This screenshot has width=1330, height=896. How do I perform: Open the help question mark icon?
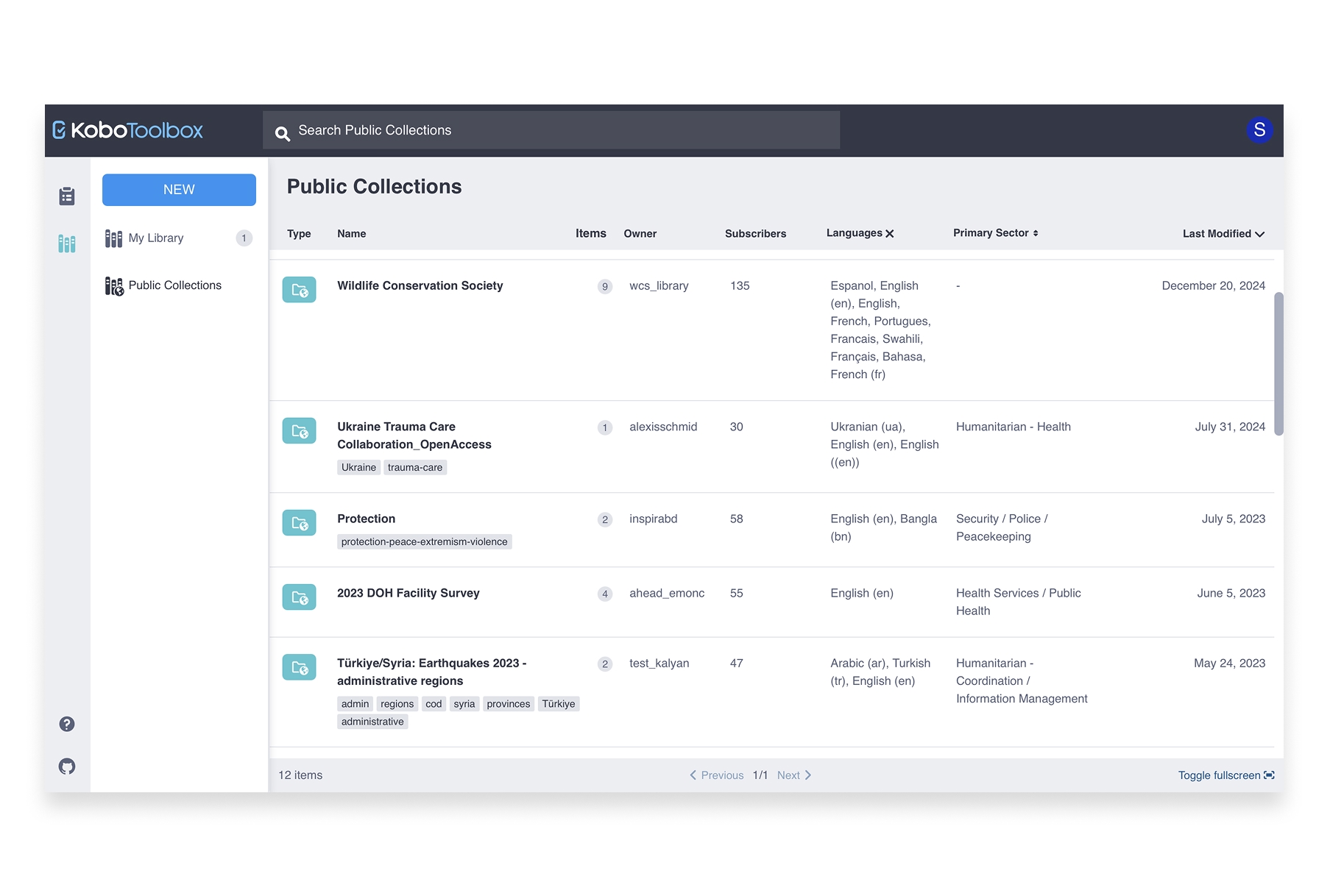point(67,724)
